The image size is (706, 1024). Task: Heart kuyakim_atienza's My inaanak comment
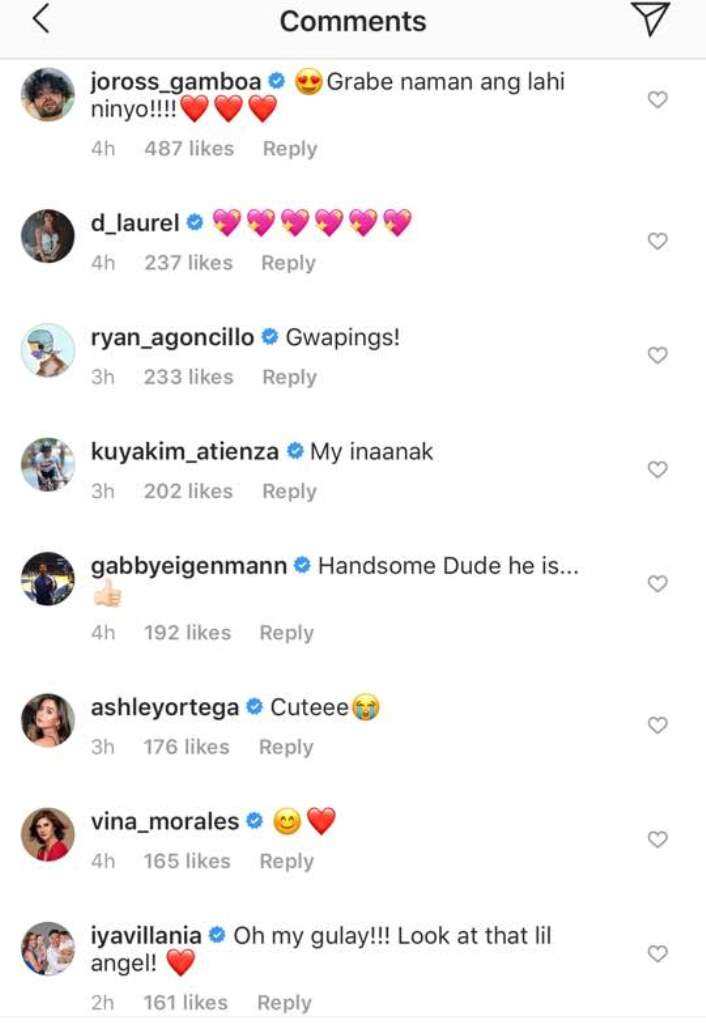tap(658, 470)
